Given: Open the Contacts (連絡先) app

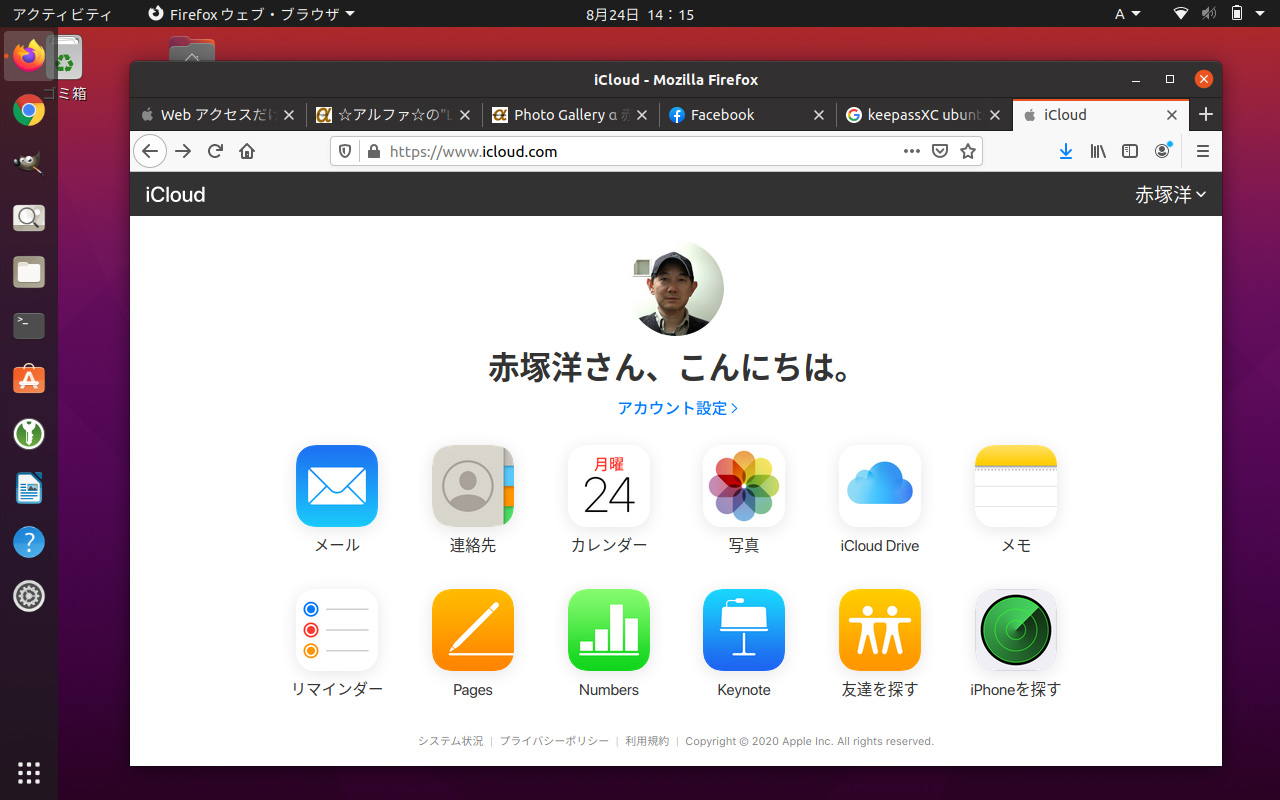Looking at the screenshot, I should tap(473, 486).
